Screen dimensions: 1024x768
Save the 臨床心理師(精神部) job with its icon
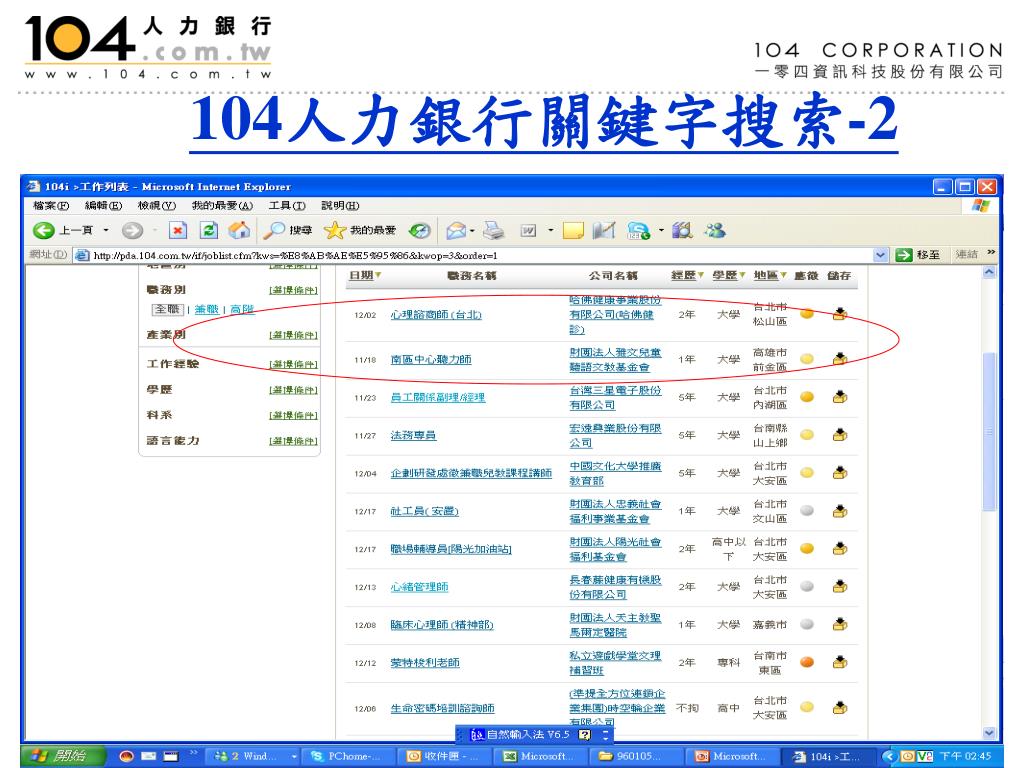[x=840, y=624]
